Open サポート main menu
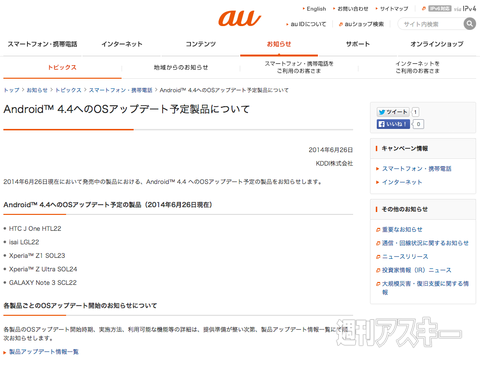Image resolution: width=480 pixels, height=366 pixels. (358, 44)
